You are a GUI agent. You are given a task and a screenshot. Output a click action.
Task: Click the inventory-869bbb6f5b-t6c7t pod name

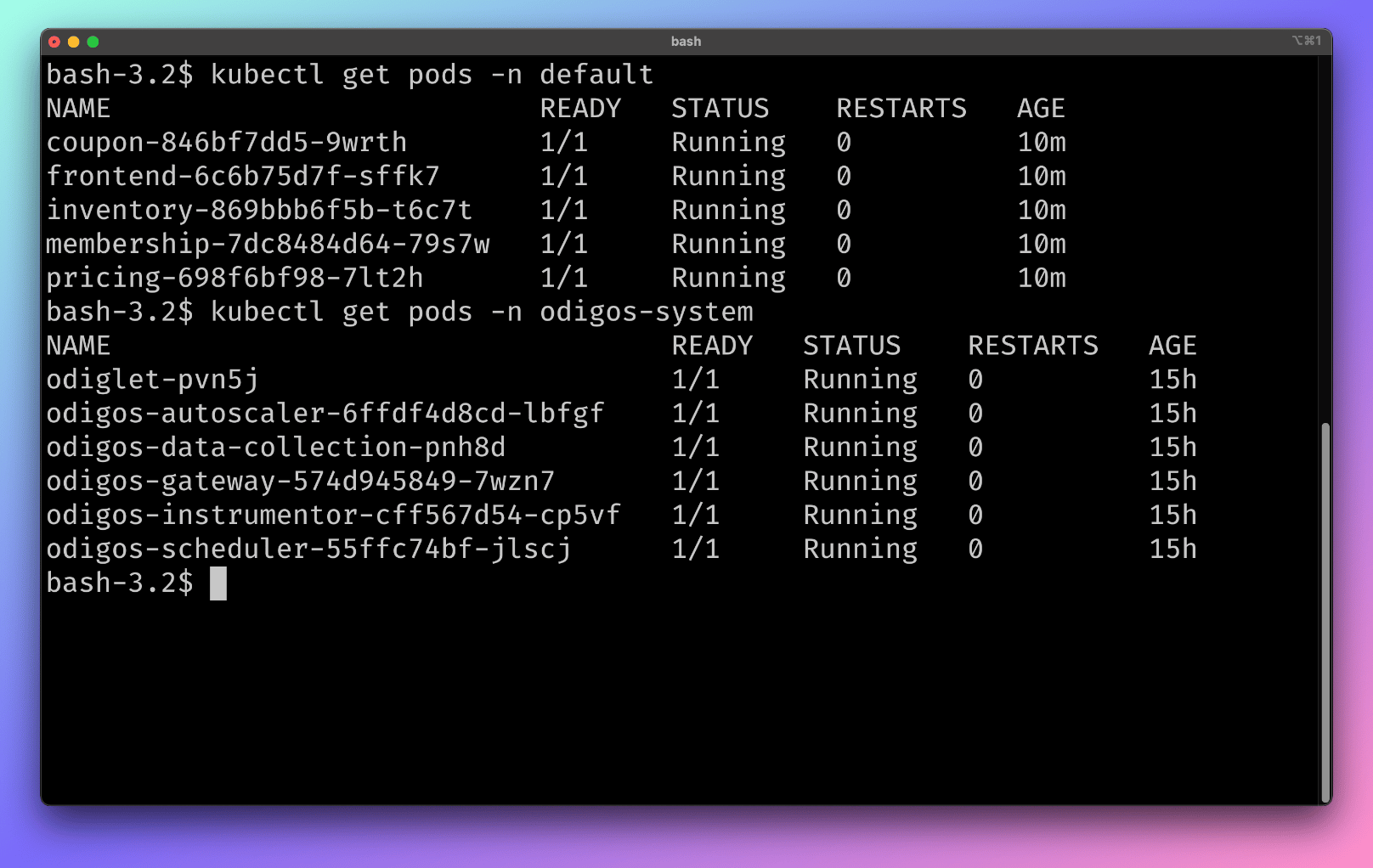[259, 211]
